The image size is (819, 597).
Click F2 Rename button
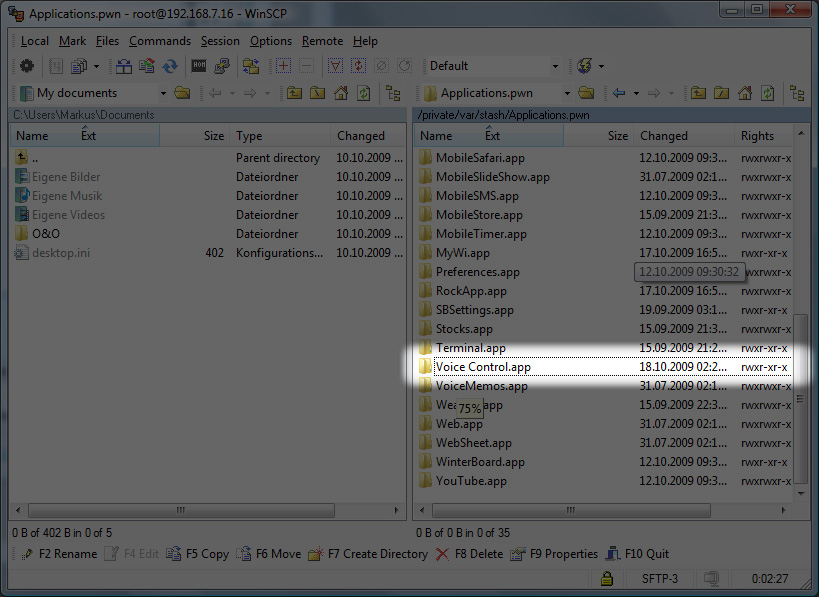click(58, 554)
